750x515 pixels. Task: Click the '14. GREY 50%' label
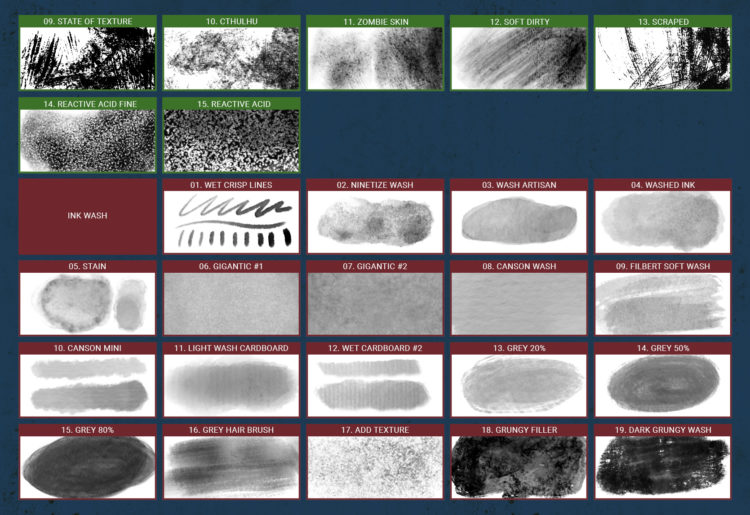[x=663, y=348]
